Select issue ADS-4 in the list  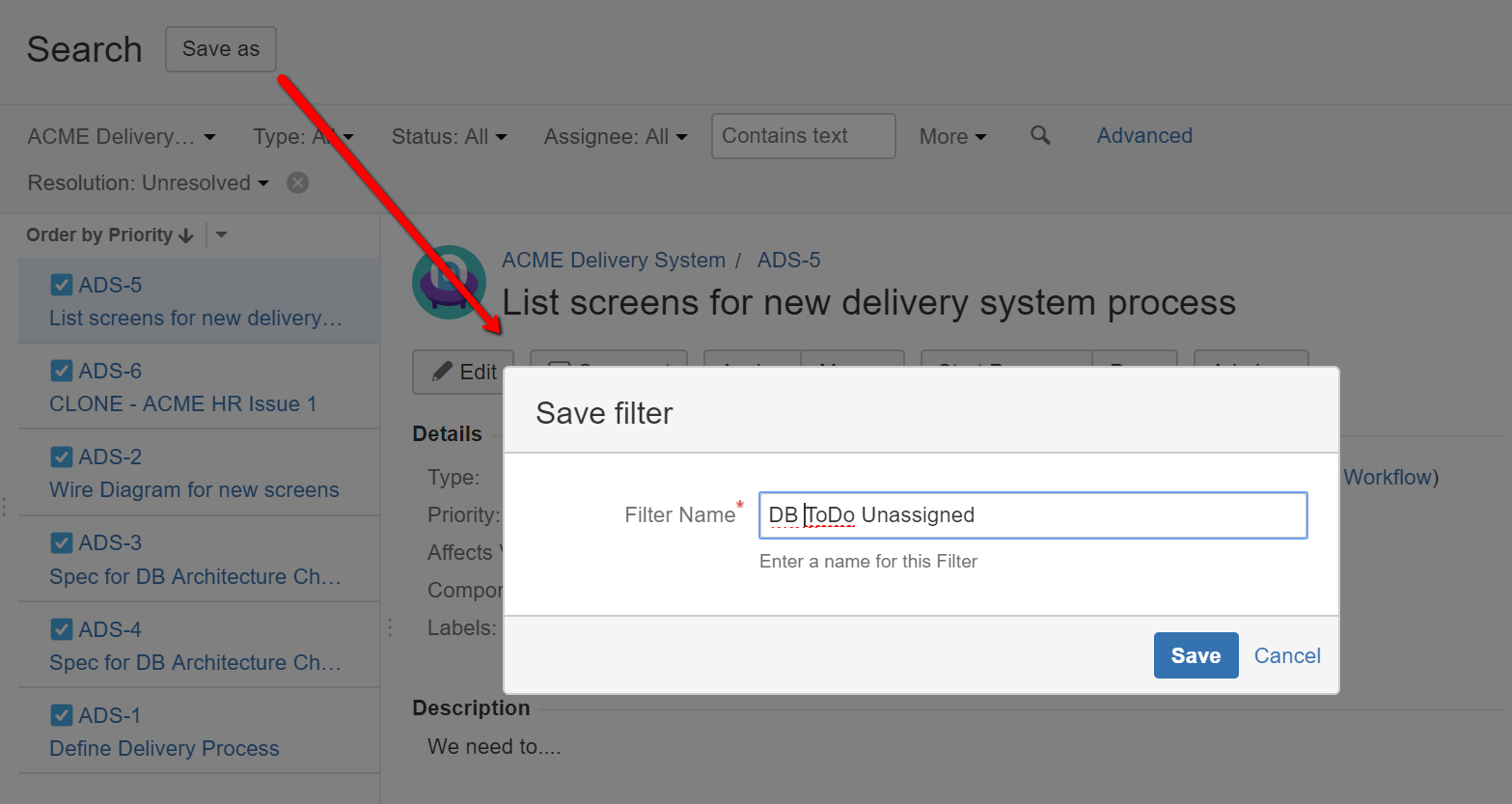tap(110, 629)
